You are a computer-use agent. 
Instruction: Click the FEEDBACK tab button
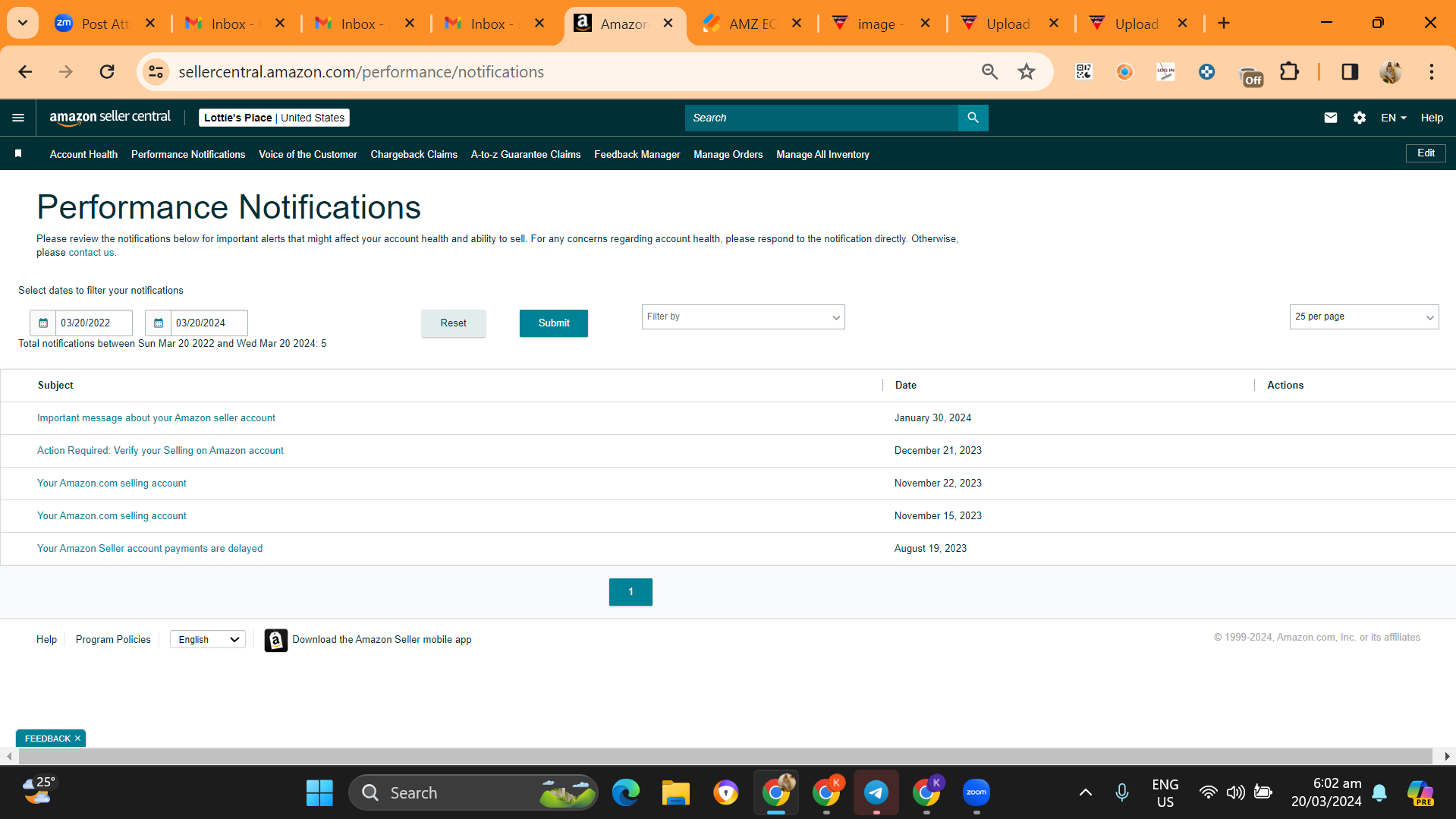click(47, 739)
